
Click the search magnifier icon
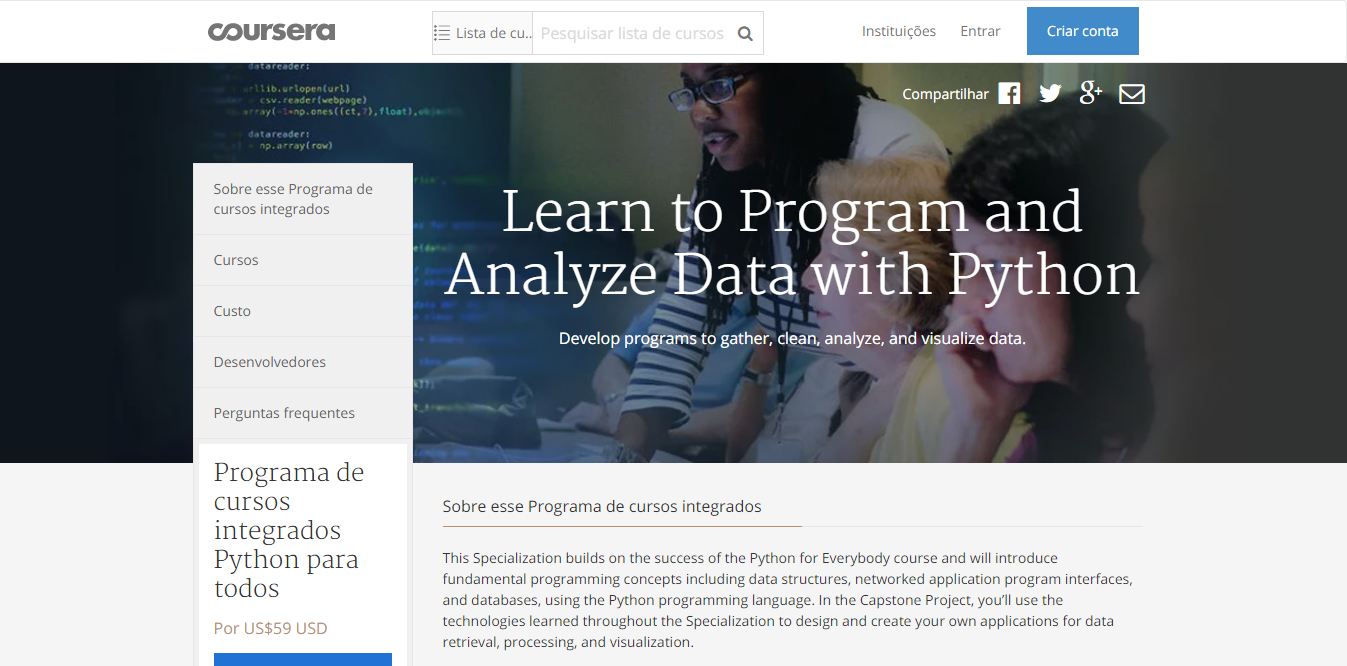[x=744, y=32]
